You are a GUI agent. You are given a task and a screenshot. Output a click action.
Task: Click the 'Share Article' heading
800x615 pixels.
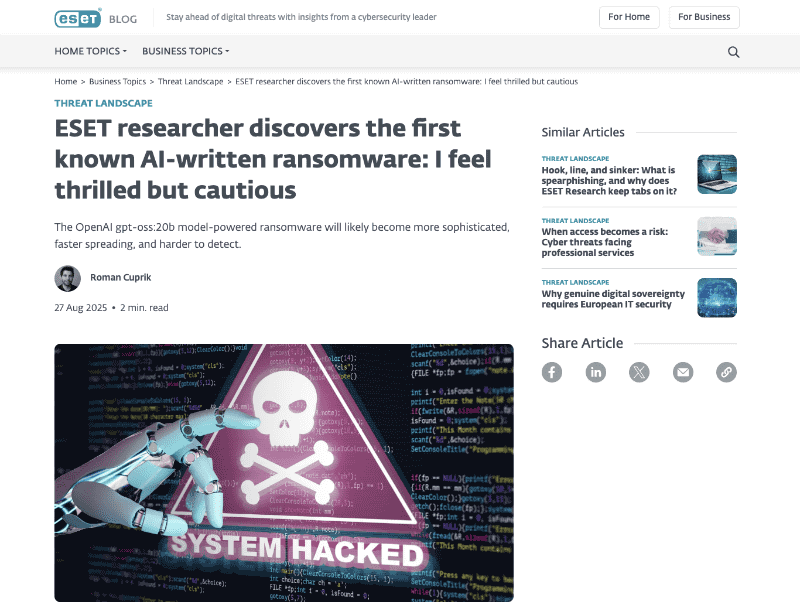tap(582, 343)
